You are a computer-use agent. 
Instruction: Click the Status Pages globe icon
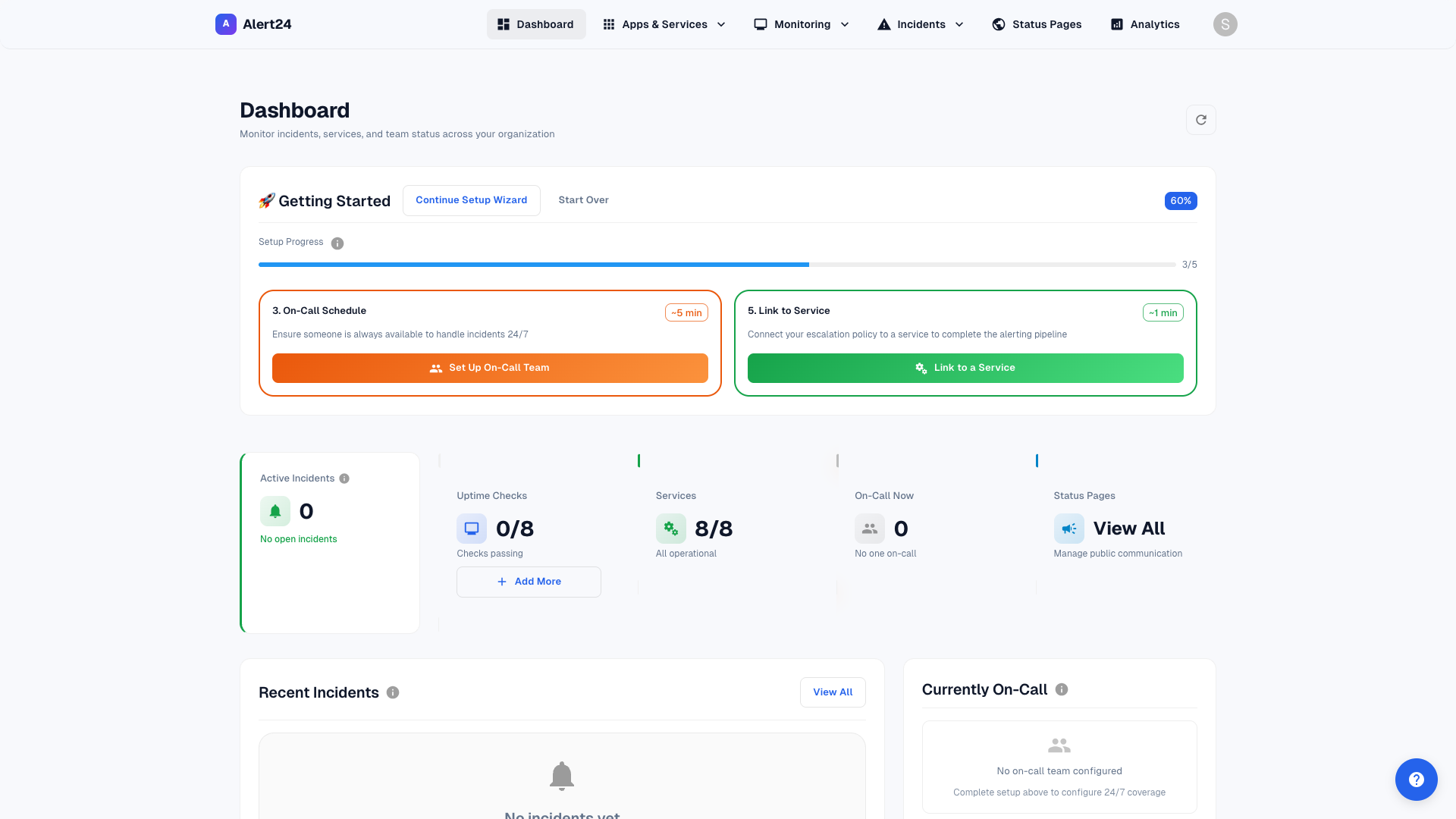pyautogui.click(x=998, y=24)
